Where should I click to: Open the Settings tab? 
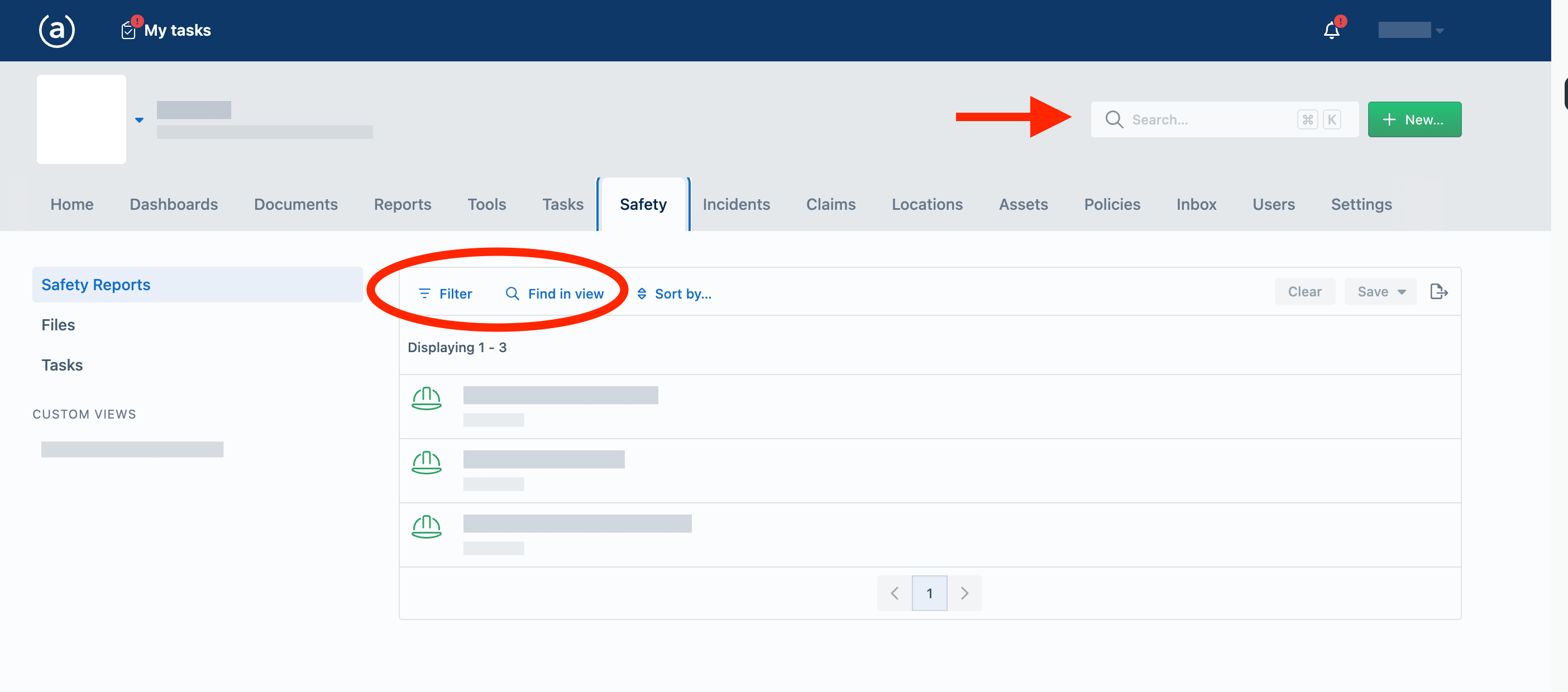1360,204
